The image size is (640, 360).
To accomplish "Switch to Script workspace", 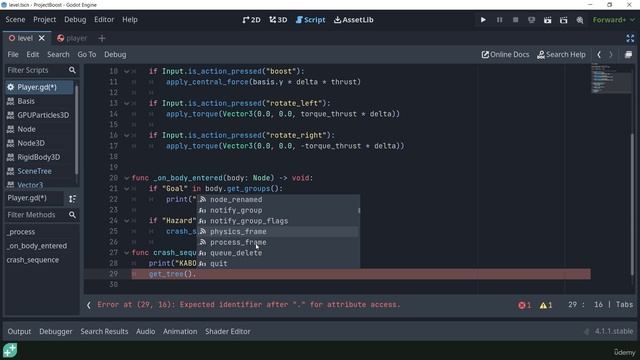I will [x=311, y=20].
